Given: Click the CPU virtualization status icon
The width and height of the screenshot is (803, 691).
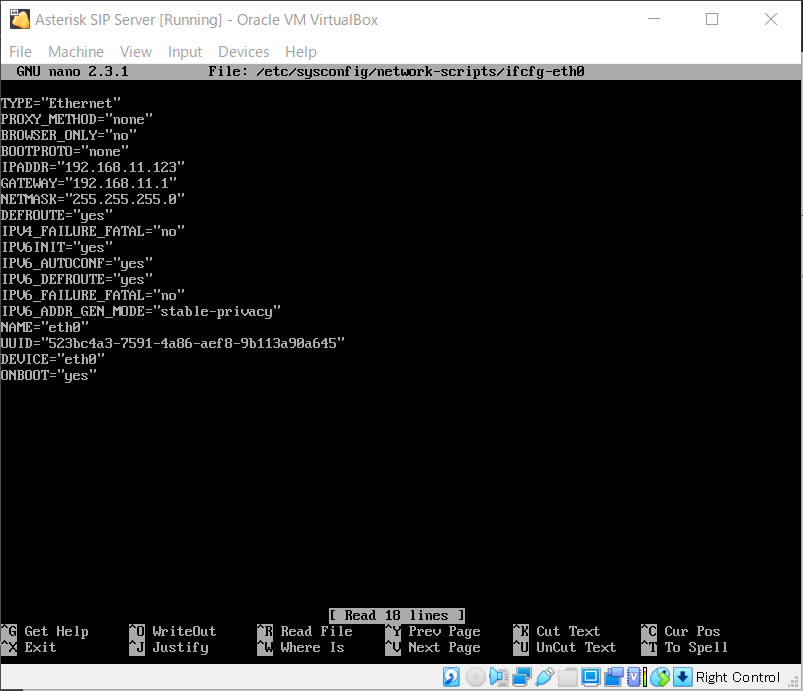Looking at the screenshot, I should [636, 677].
